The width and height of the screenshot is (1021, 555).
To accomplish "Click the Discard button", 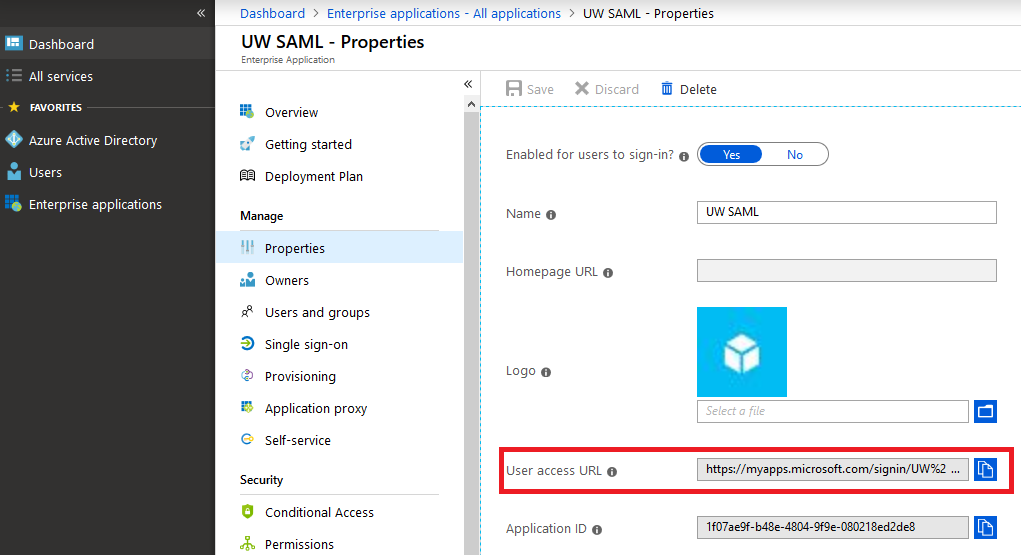I will point(606,89).
